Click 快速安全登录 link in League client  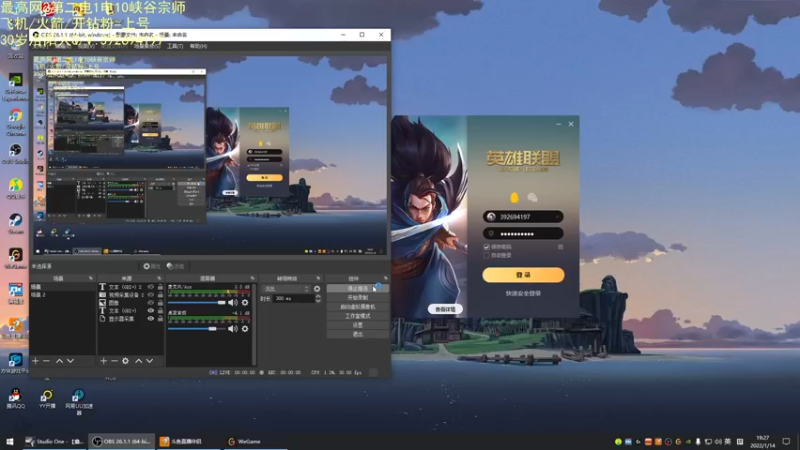point(523,293)
